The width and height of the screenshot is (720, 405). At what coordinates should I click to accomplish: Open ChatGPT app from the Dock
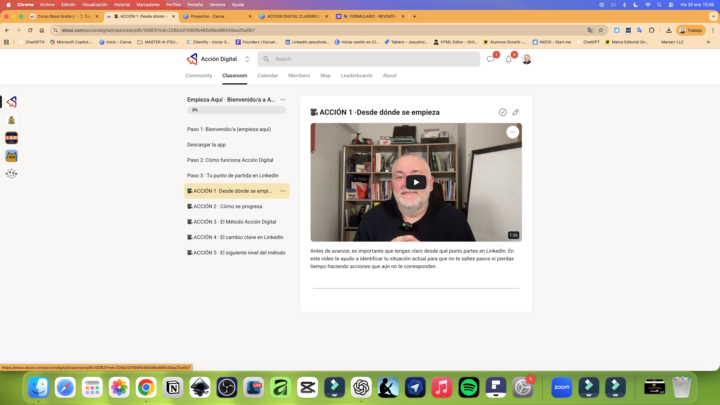click(x=361, y=388)
